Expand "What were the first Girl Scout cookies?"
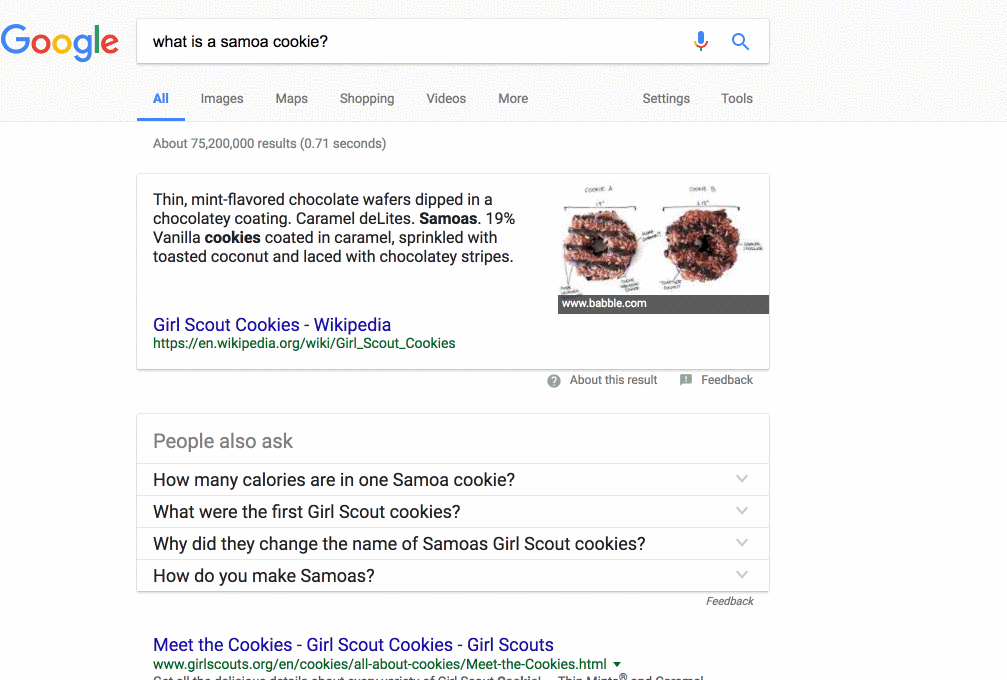The width and height of the screenshot is (1007, 680). pos(741,511)
